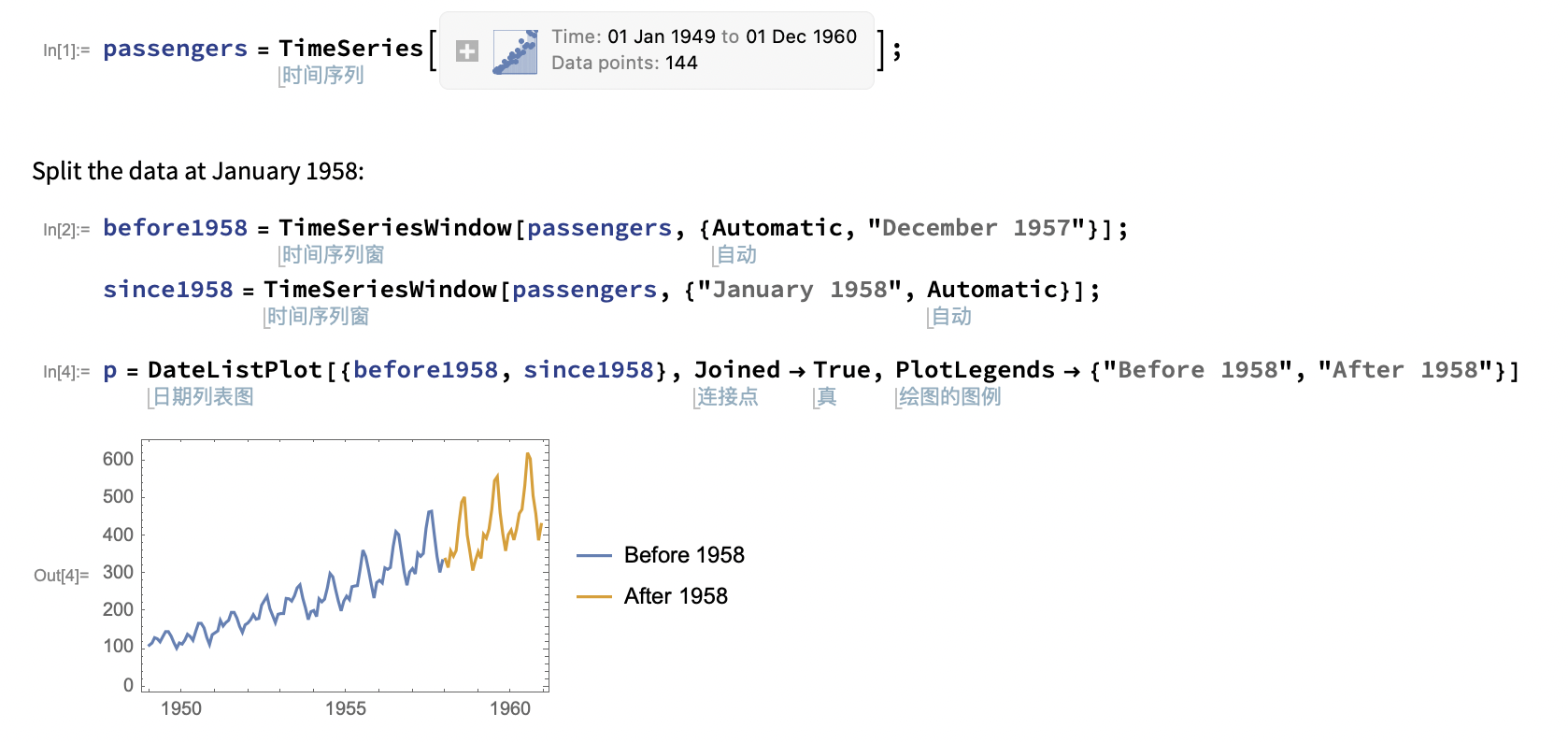Select the In[2]:= cell label
1568x742 pixels.
point(66,230)
